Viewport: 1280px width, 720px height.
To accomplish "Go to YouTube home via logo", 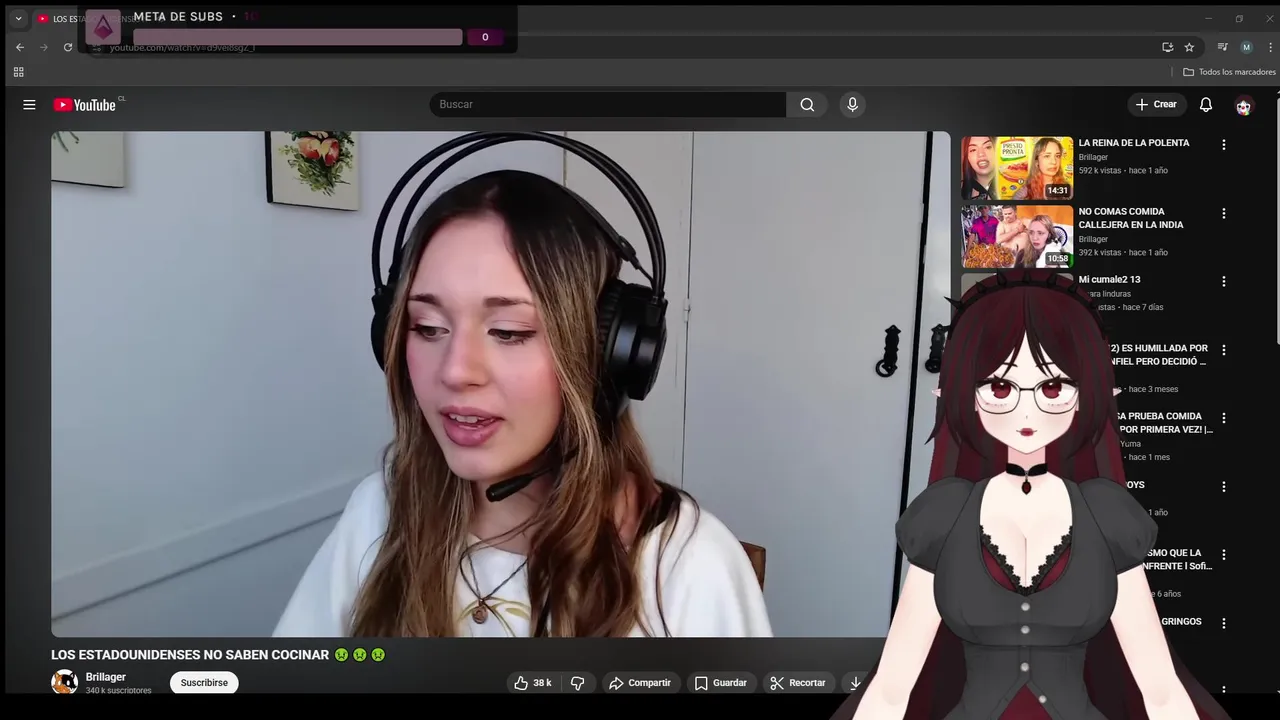I will click(x=86, y=105).
